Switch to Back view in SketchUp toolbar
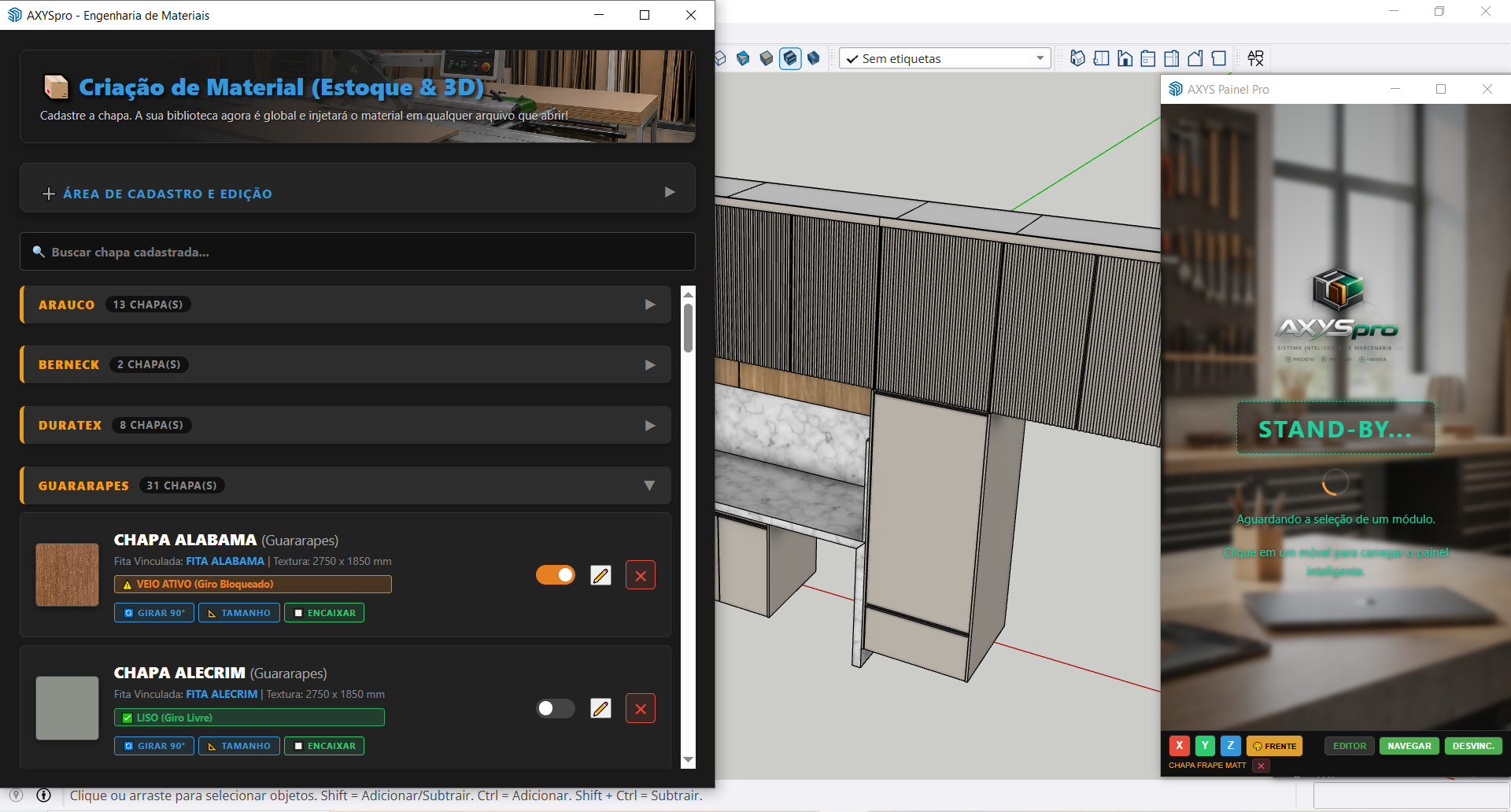 click(1172, 58)
